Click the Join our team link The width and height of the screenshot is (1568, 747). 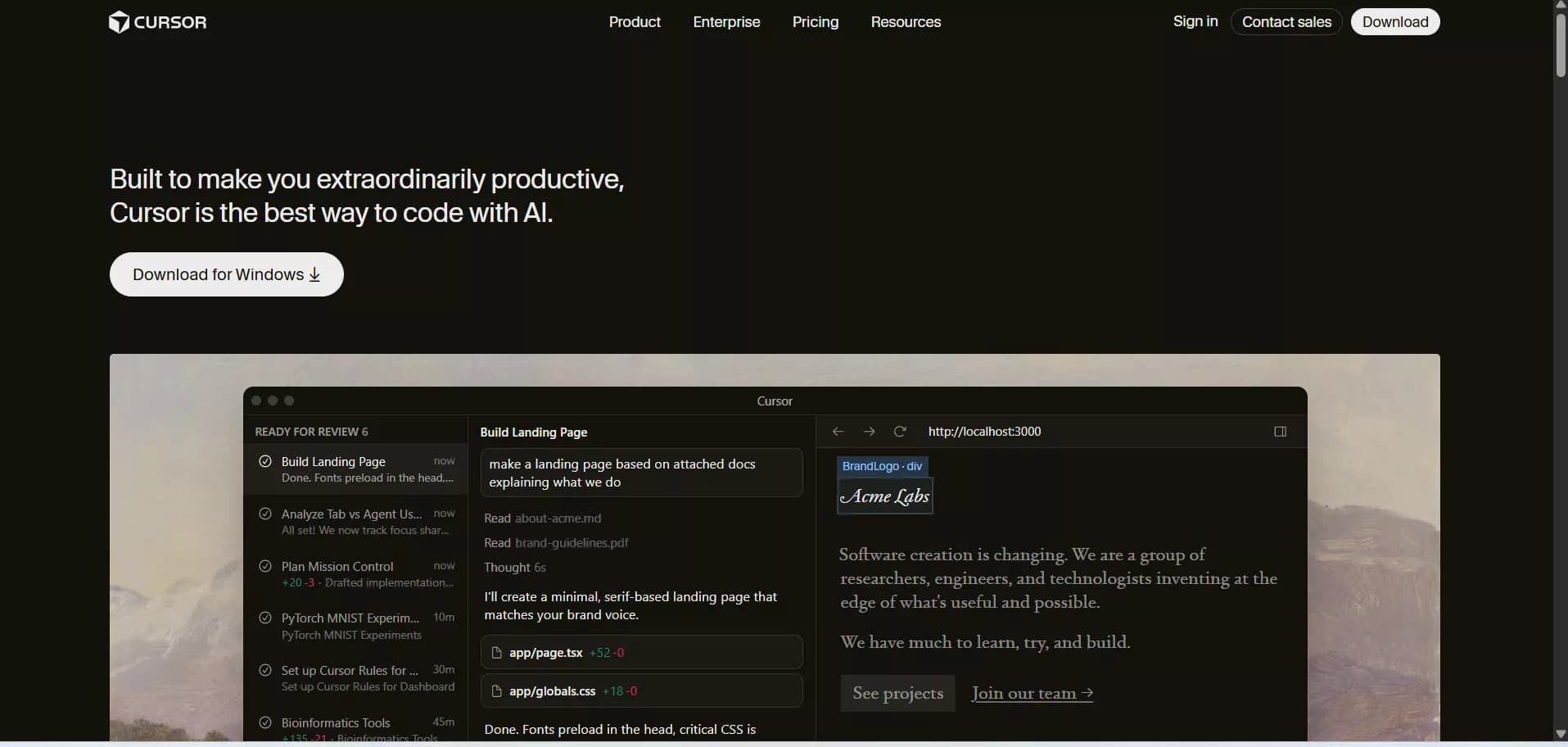1032,694
